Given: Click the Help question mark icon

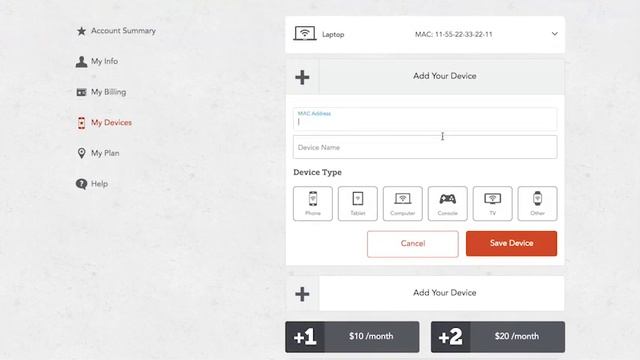Looking at the screenshot, I should (x=81, y=184).
